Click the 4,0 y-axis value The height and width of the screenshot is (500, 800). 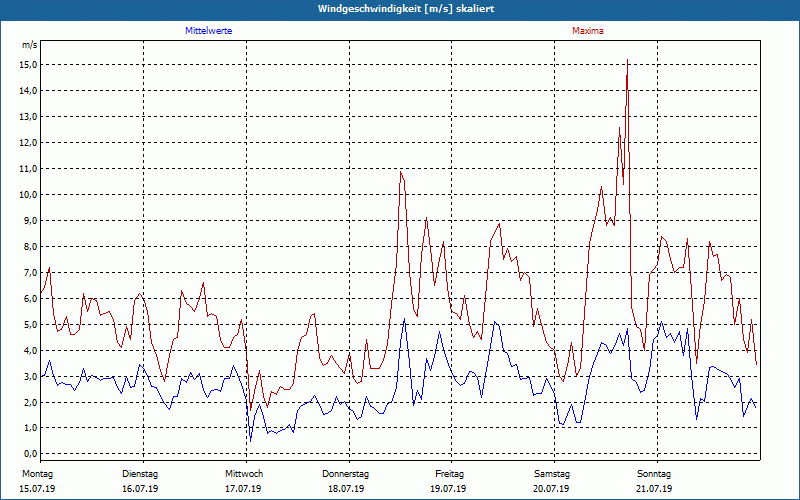point(30,351)
